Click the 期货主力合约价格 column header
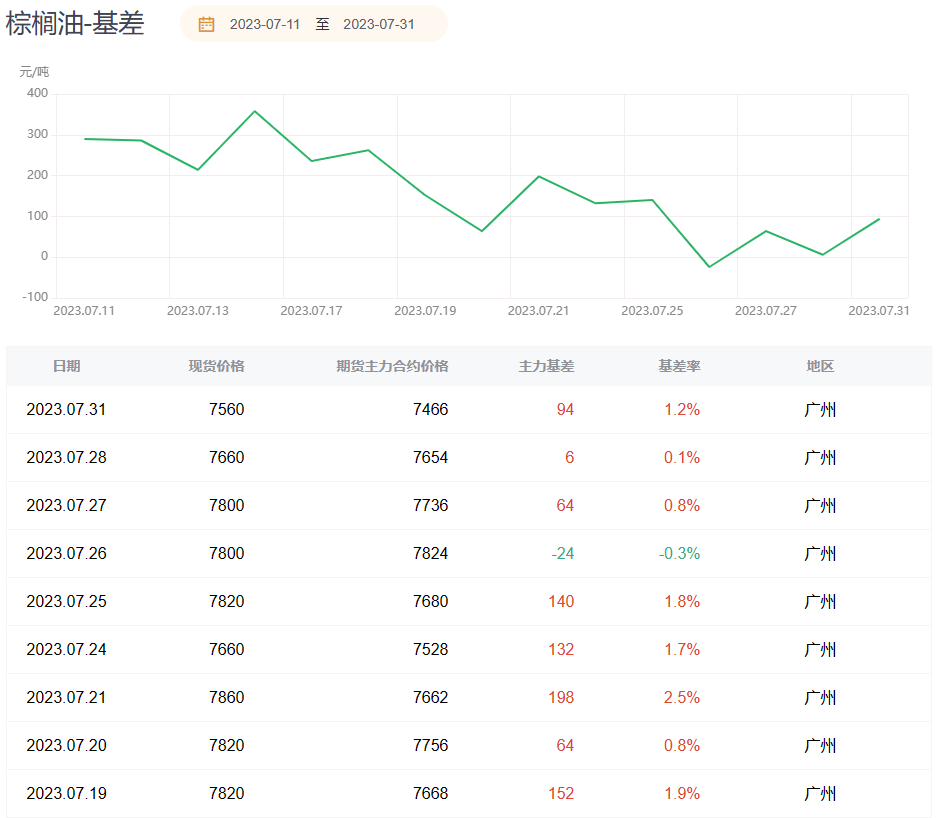 pyautogui.click(x=392, y=366)
